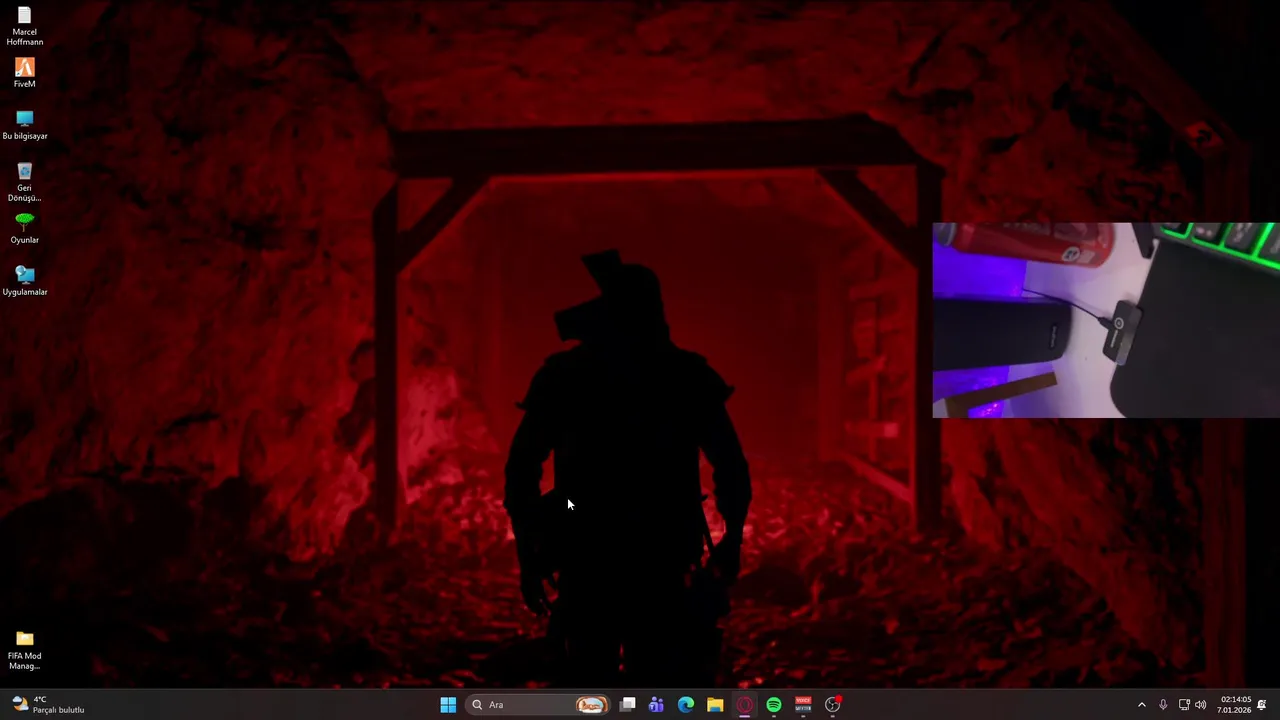Click the Ara search box
This screenshot has height=720, width=1280.
click(x=538, y=705)
